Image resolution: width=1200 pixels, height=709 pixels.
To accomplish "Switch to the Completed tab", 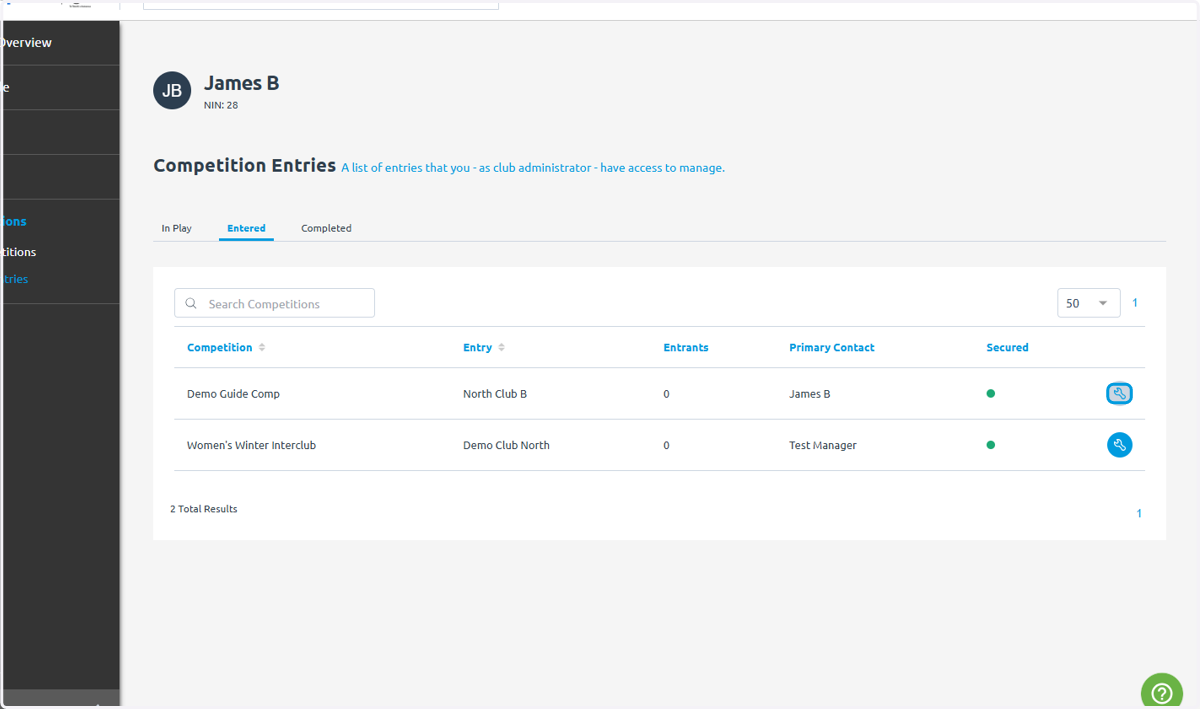I will (326, 228).
